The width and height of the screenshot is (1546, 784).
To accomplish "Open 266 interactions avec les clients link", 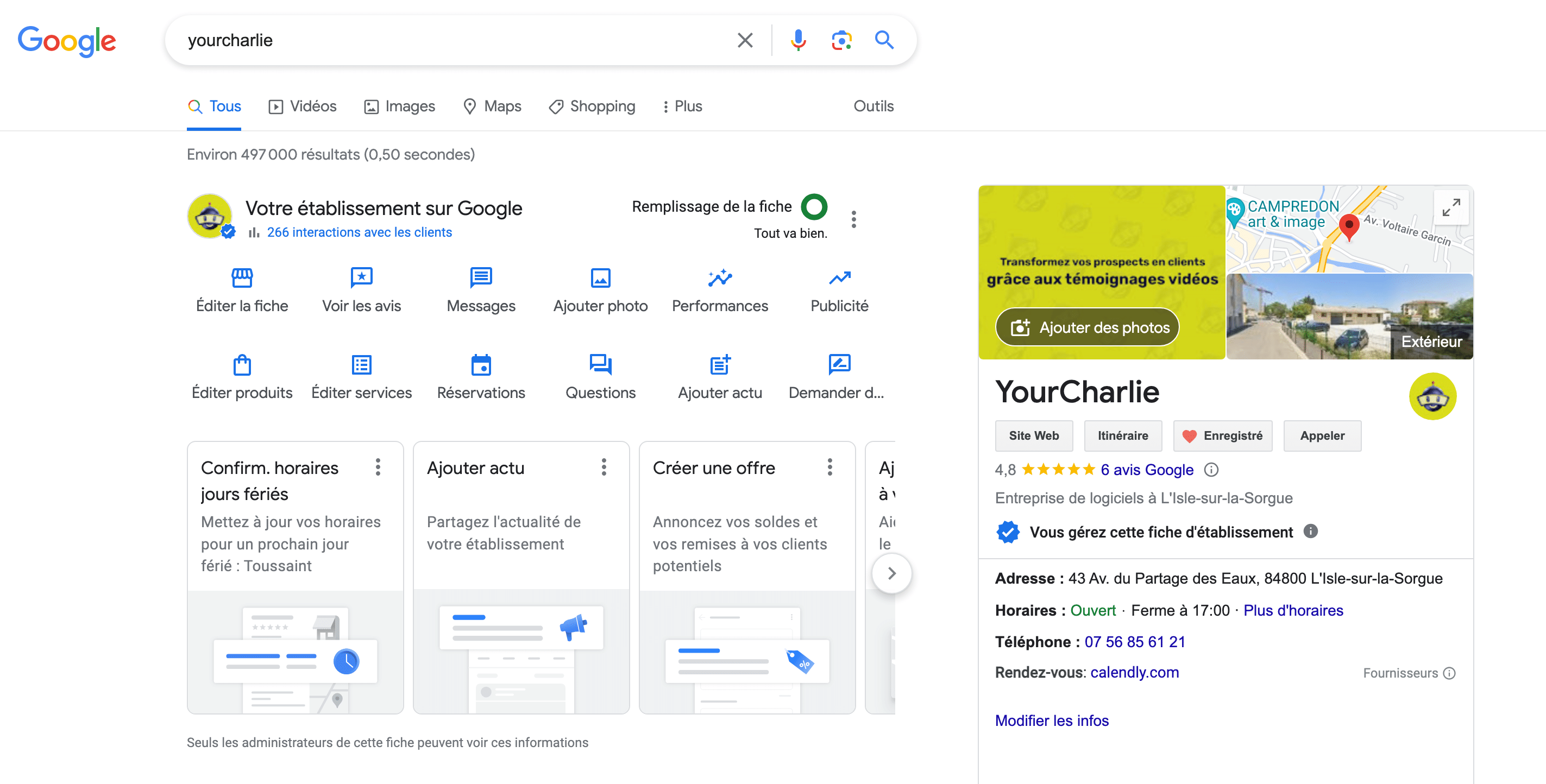I will 359,232.
